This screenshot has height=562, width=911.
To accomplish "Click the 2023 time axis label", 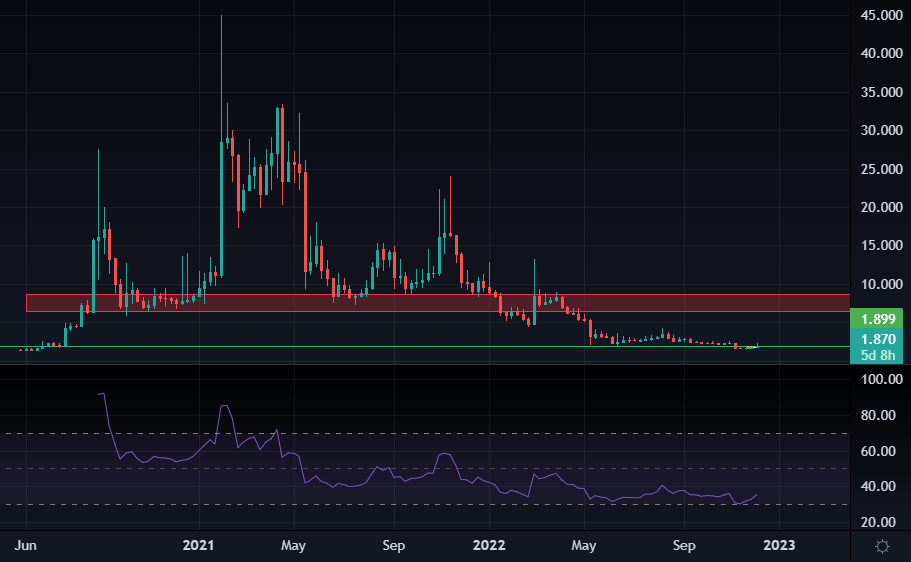I will pos(779,546).
